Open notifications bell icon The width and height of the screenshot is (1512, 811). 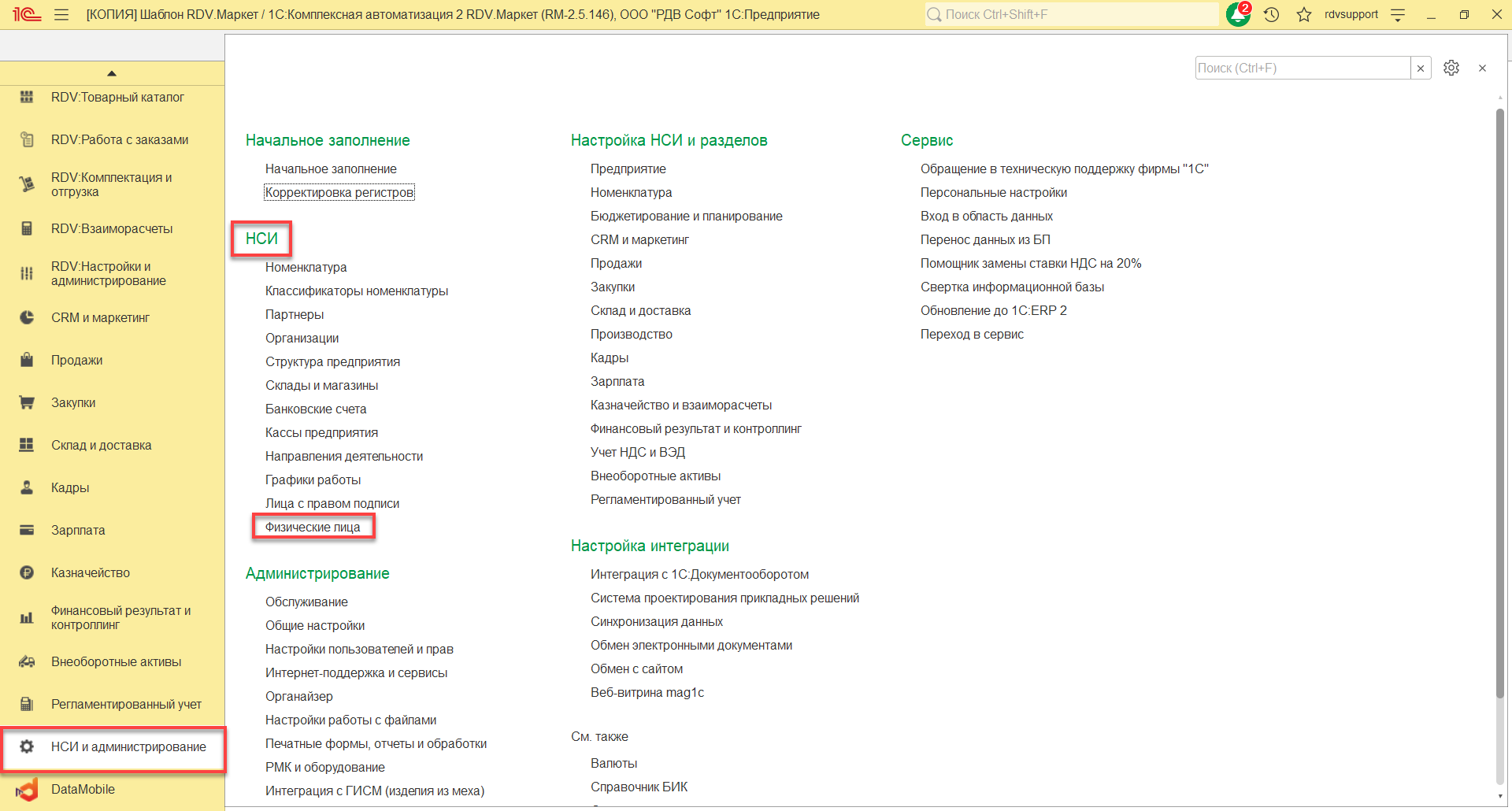click(x=1239, y=14)
